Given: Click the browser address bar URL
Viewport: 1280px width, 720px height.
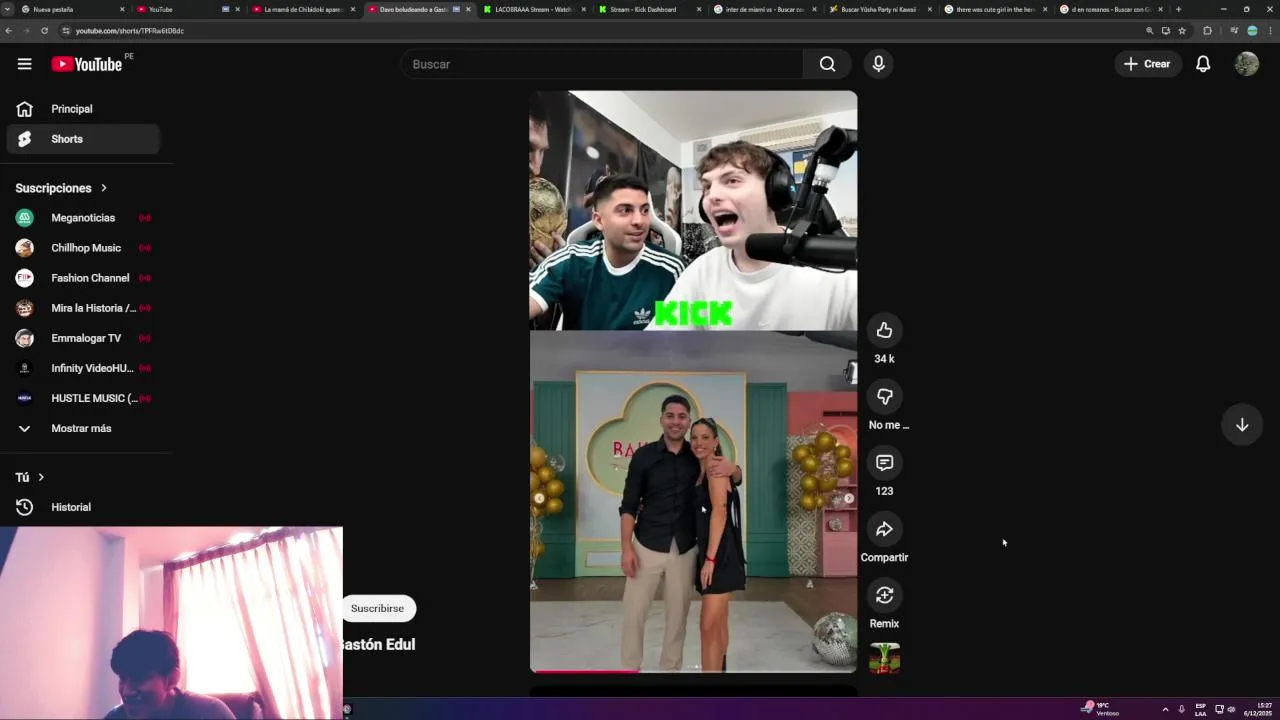Looking at the screenshot, I should click(x=130, y=31).
